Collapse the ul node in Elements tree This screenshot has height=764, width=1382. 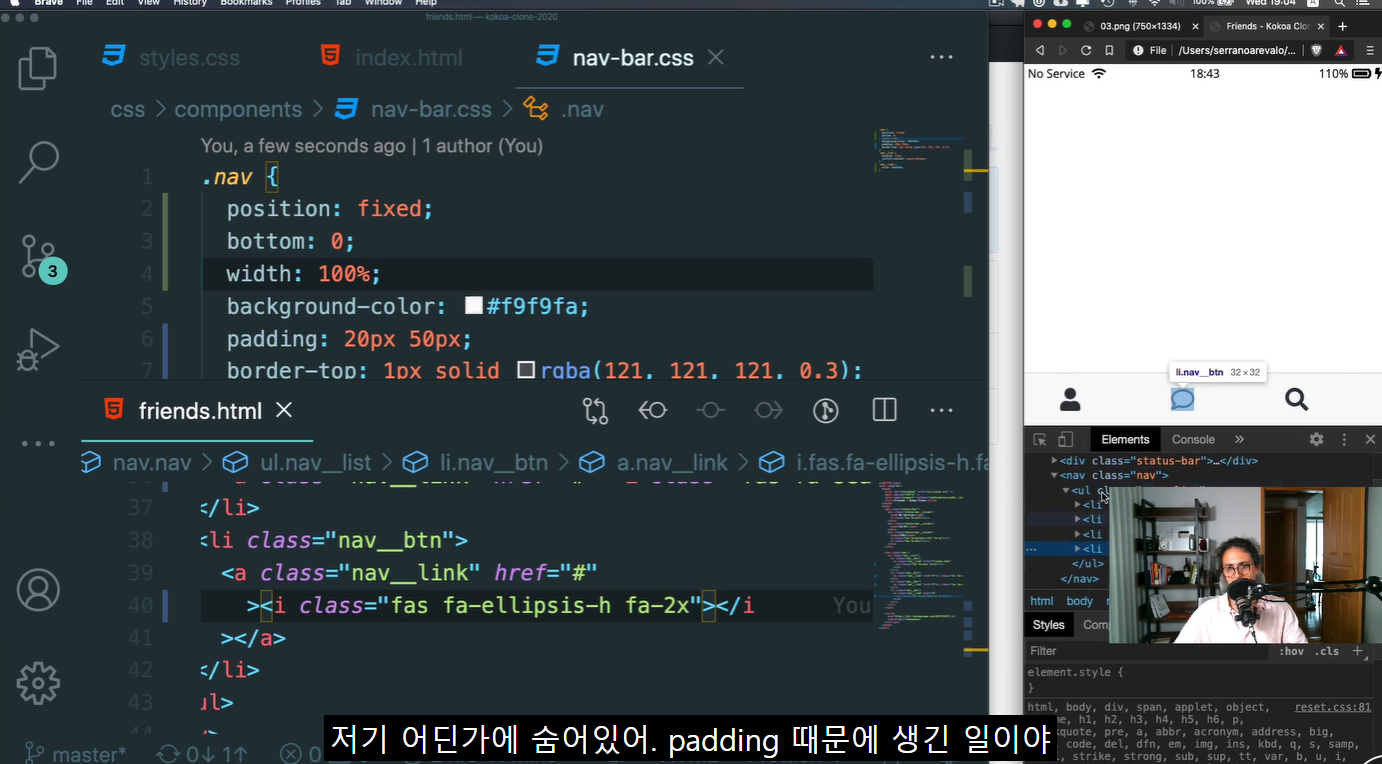coord(1066,490)
